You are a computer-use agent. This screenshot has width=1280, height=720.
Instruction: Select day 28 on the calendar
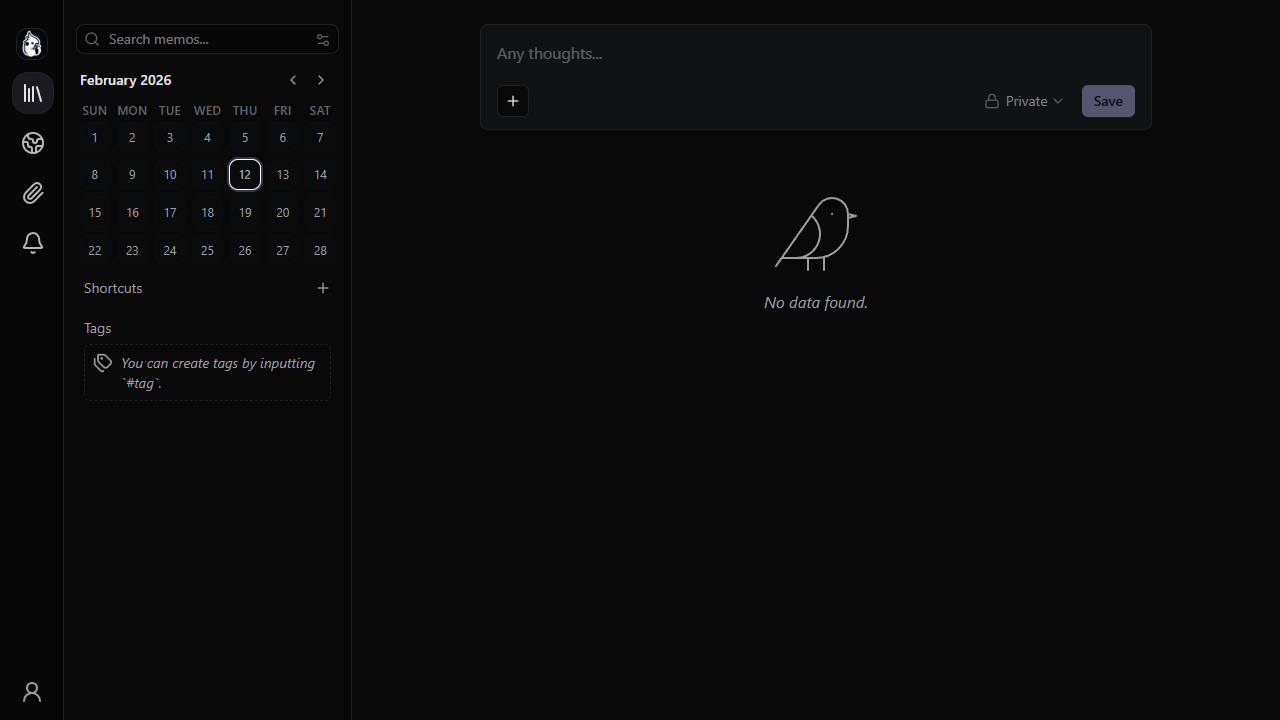coord(320,250)
